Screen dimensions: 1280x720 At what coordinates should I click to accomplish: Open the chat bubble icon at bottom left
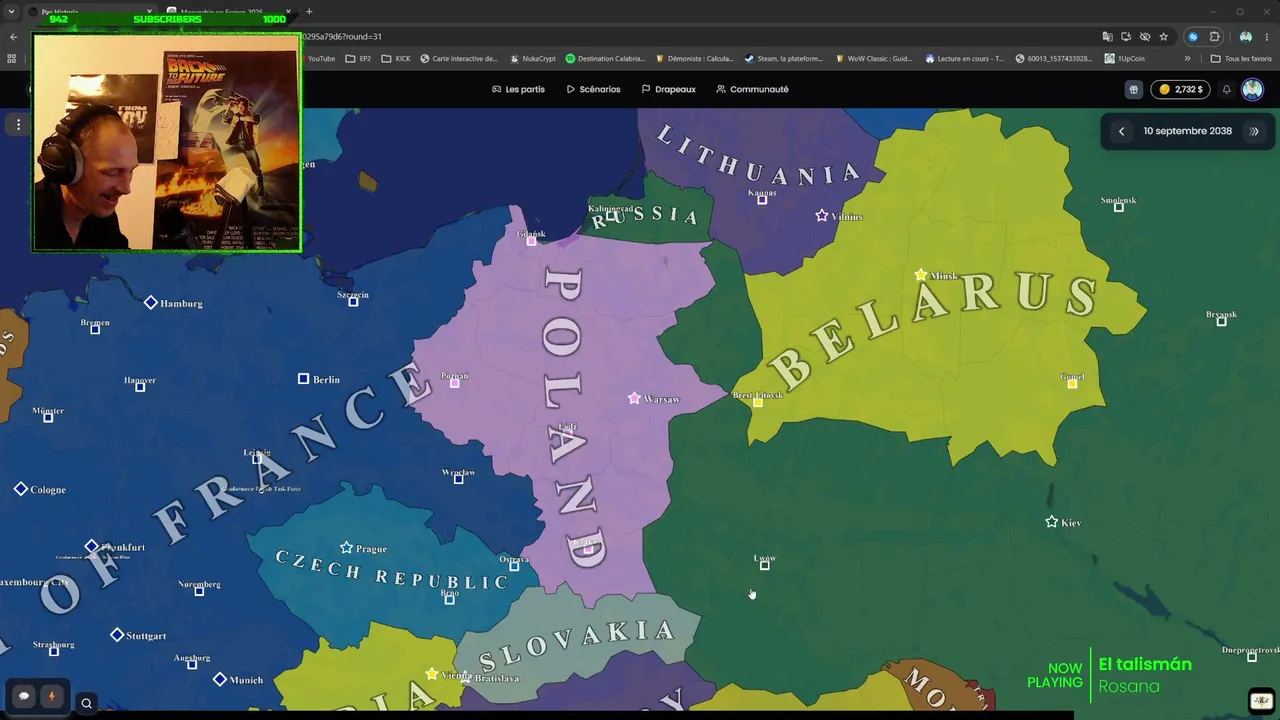tap(24, 696)
